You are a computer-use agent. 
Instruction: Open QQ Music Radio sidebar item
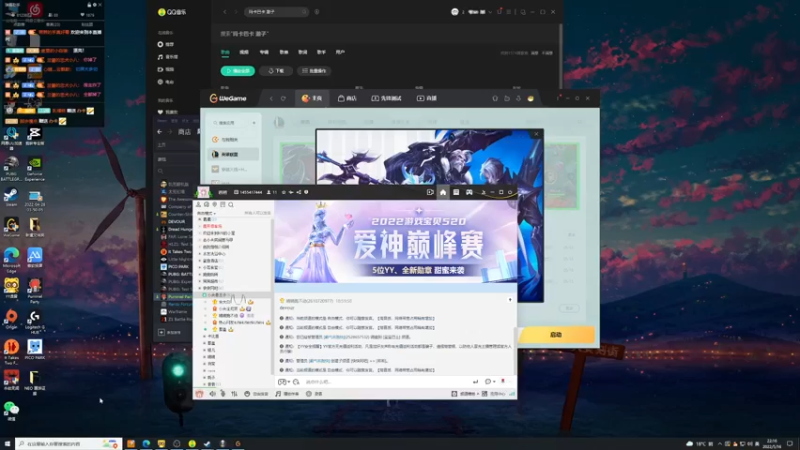point(166,82)
